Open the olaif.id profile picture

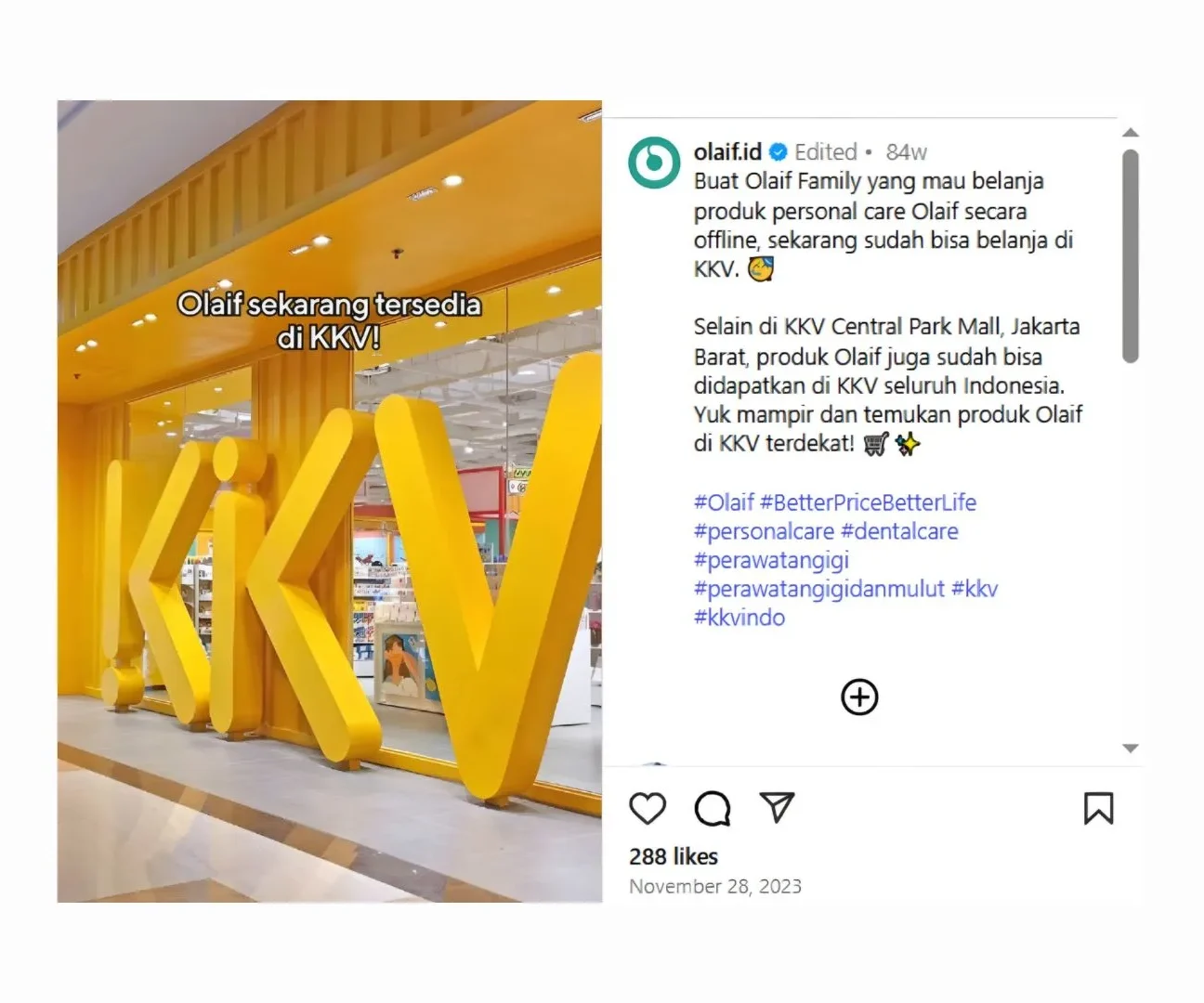tap(654, 163)
